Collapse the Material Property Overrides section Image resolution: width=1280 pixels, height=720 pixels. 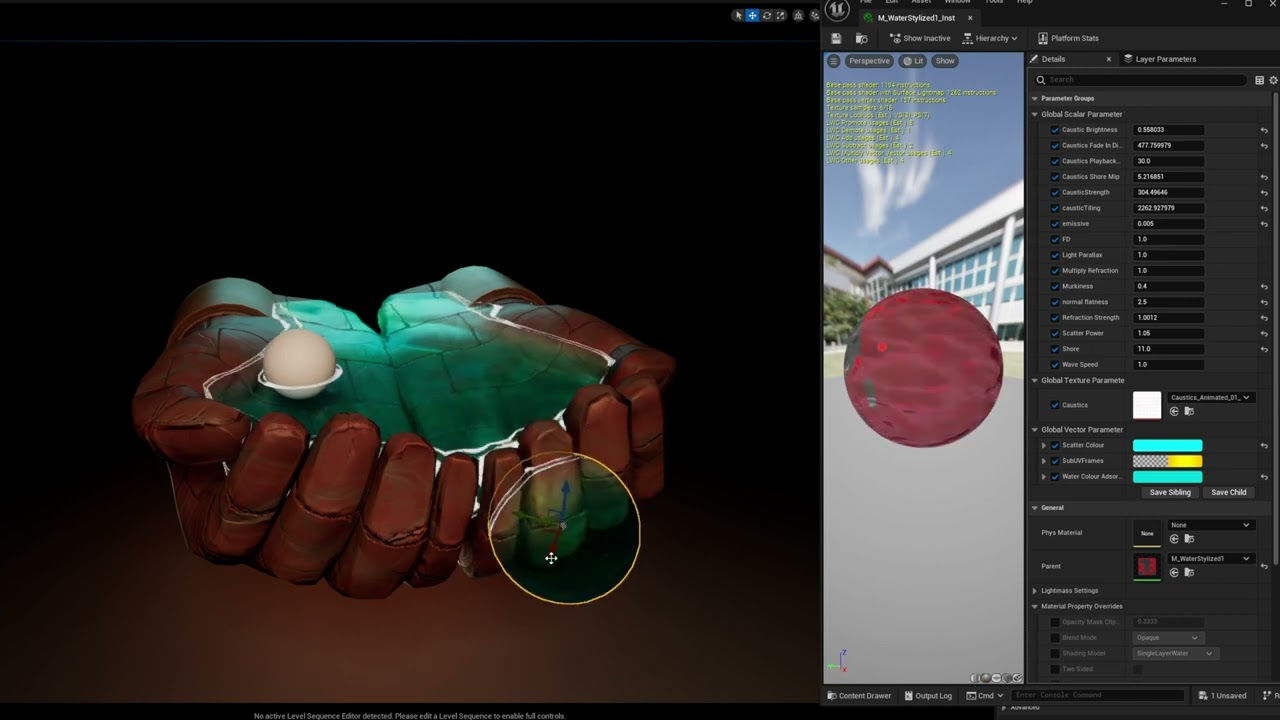pyautogui.click(x=1035, y=606)
